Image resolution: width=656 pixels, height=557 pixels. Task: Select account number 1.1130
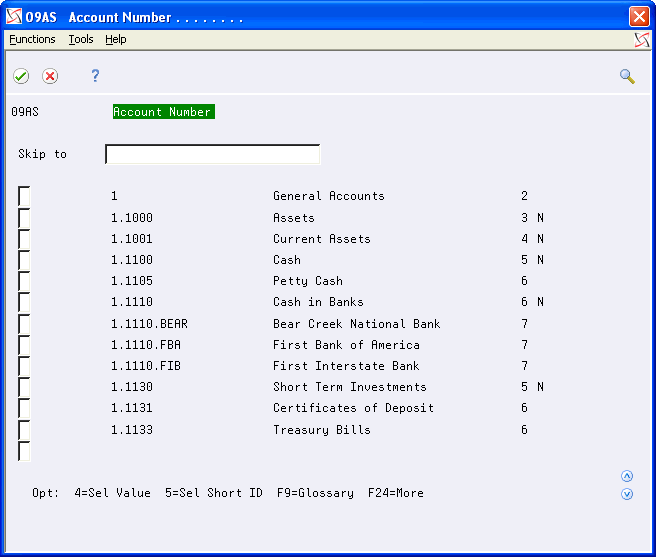[132, 387]
